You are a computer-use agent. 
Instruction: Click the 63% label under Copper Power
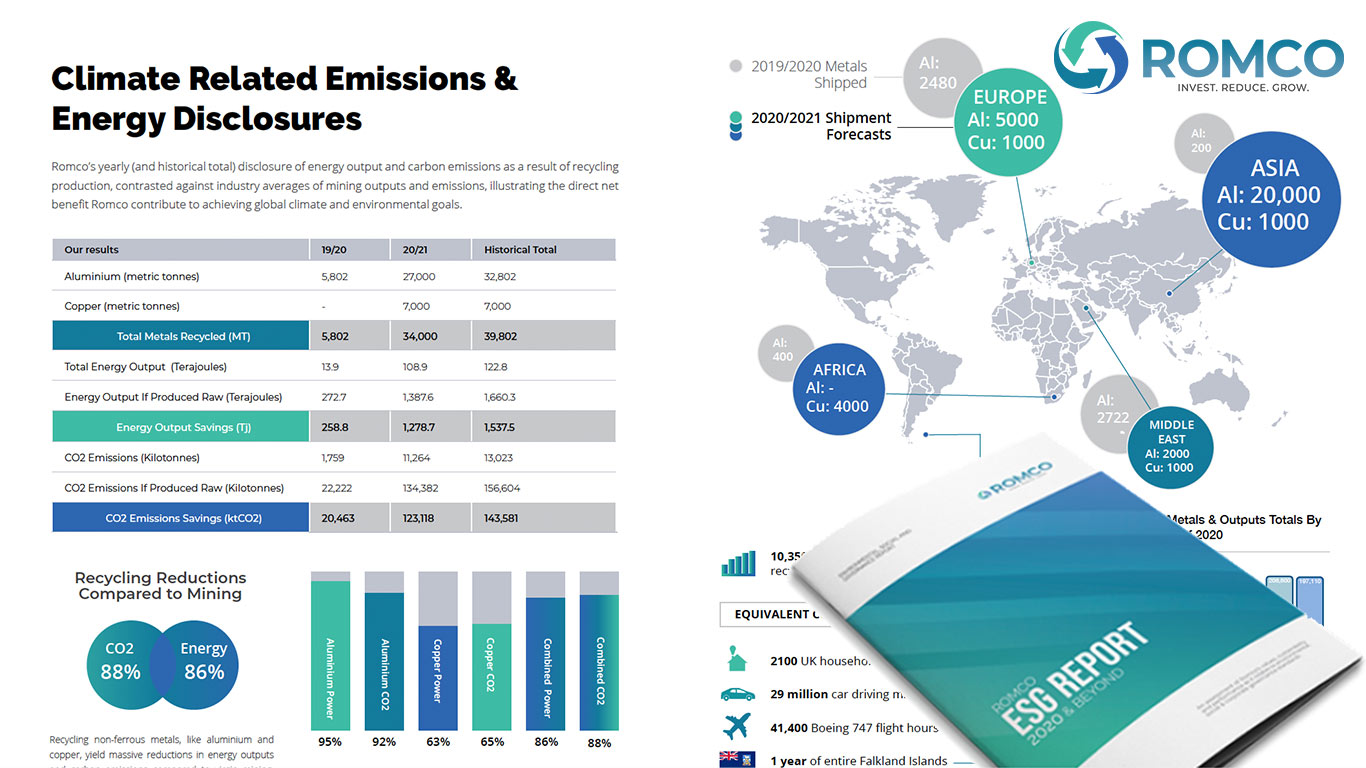438,742
